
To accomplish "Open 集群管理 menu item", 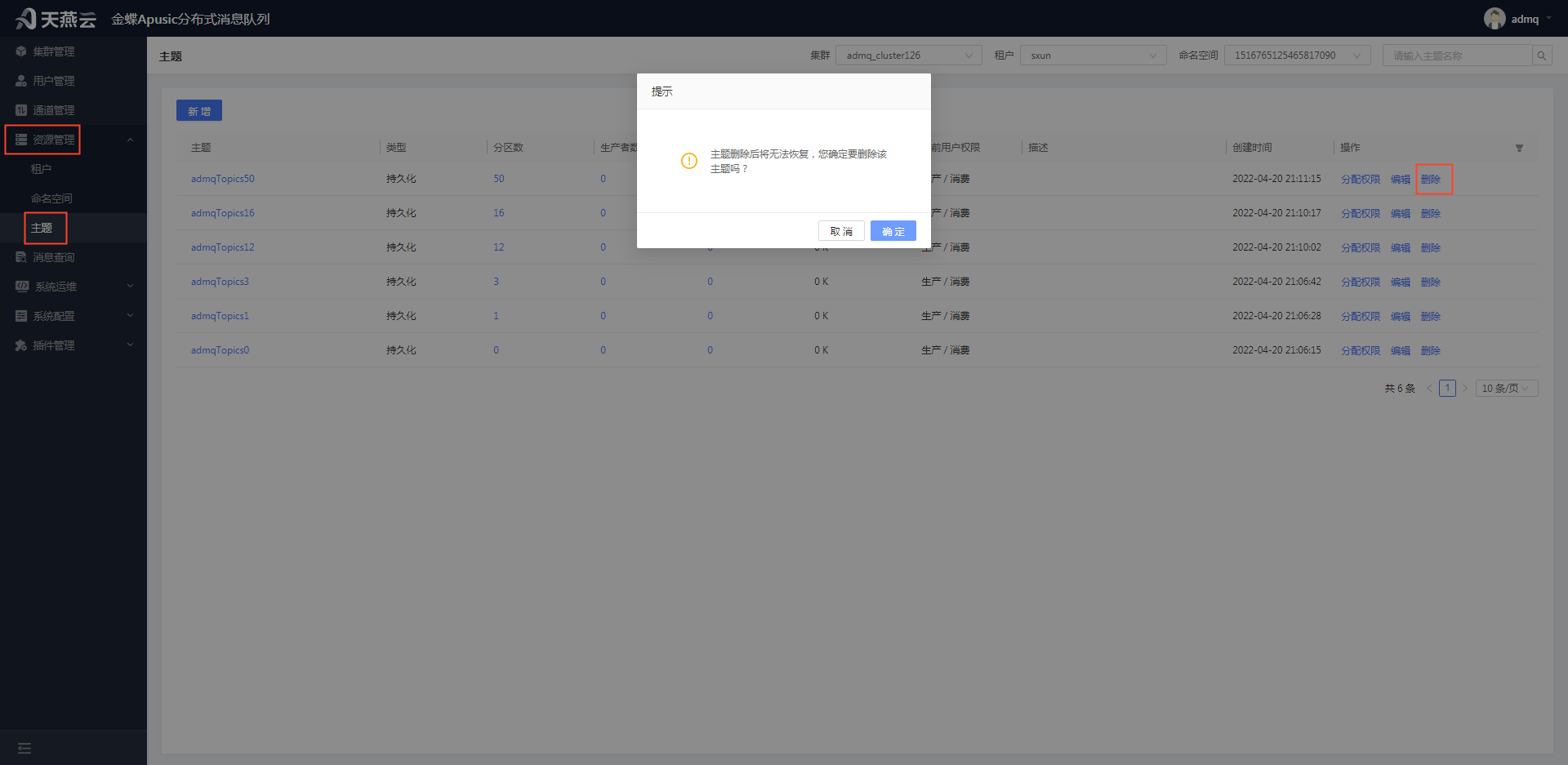I will coord(54,51).
